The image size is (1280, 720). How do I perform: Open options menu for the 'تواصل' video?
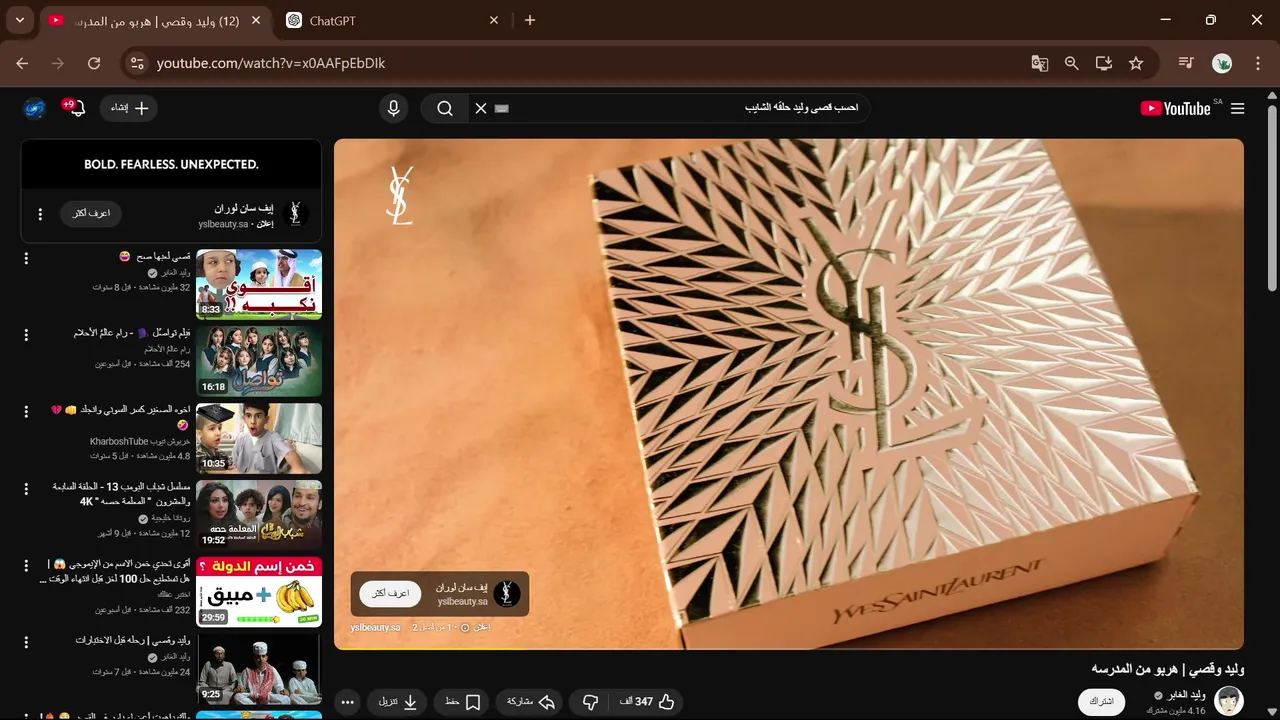click(x=27, y=336)
